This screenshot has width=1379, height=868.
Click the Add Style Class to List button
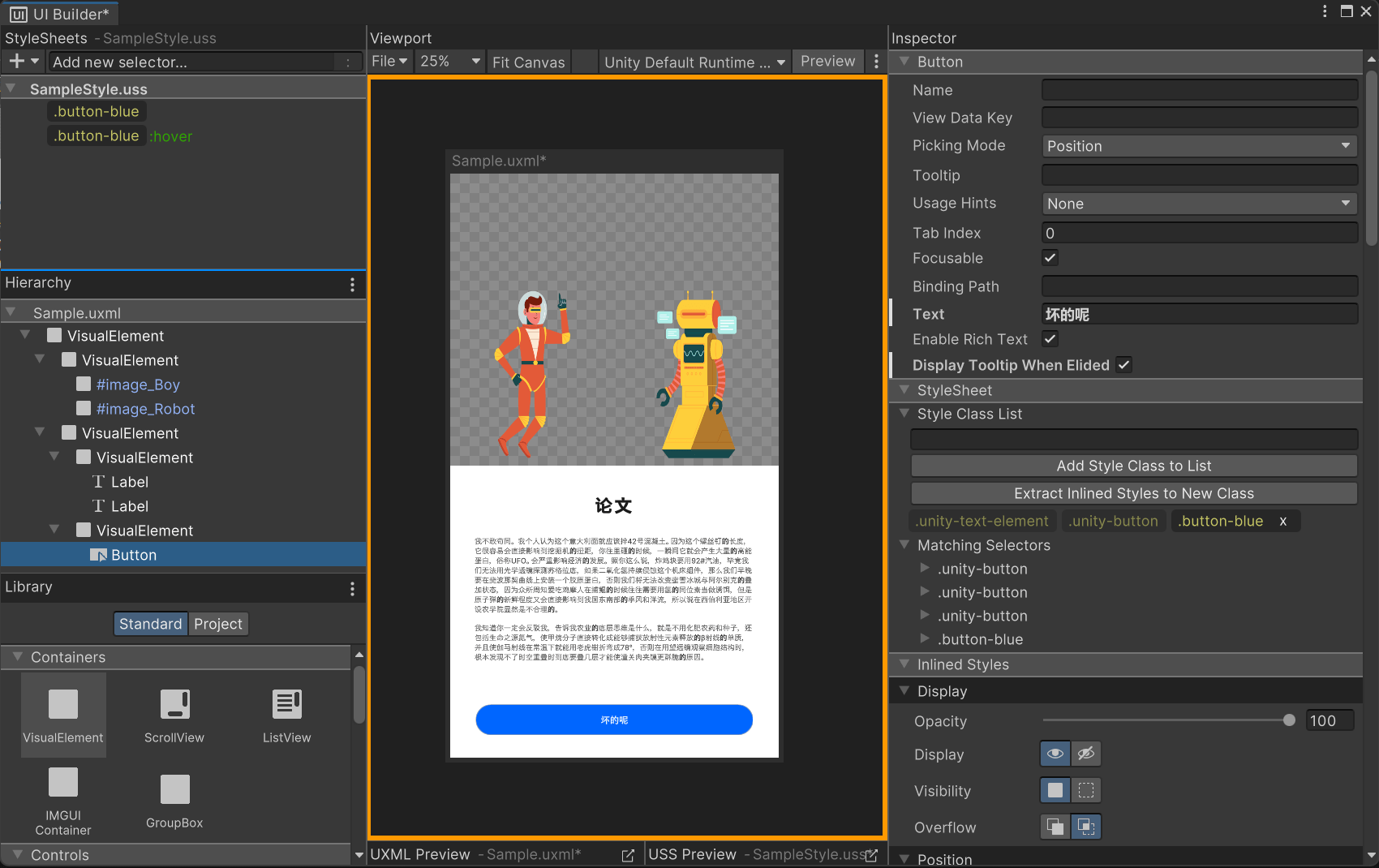(1133, 465)
